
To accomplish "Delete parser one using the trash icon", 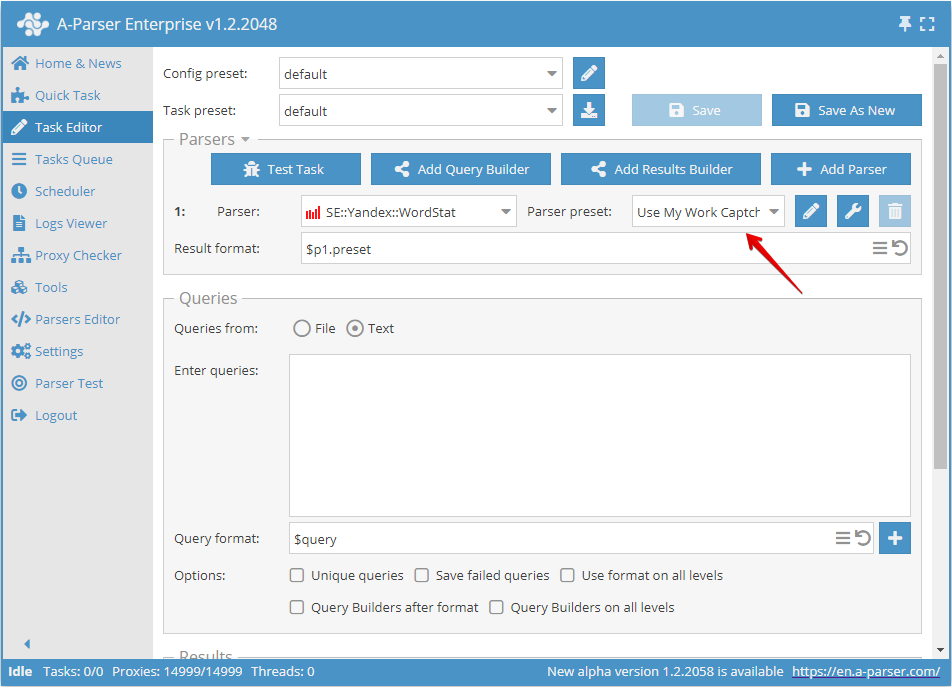I will pyautogui.click(x=894, y=211).
